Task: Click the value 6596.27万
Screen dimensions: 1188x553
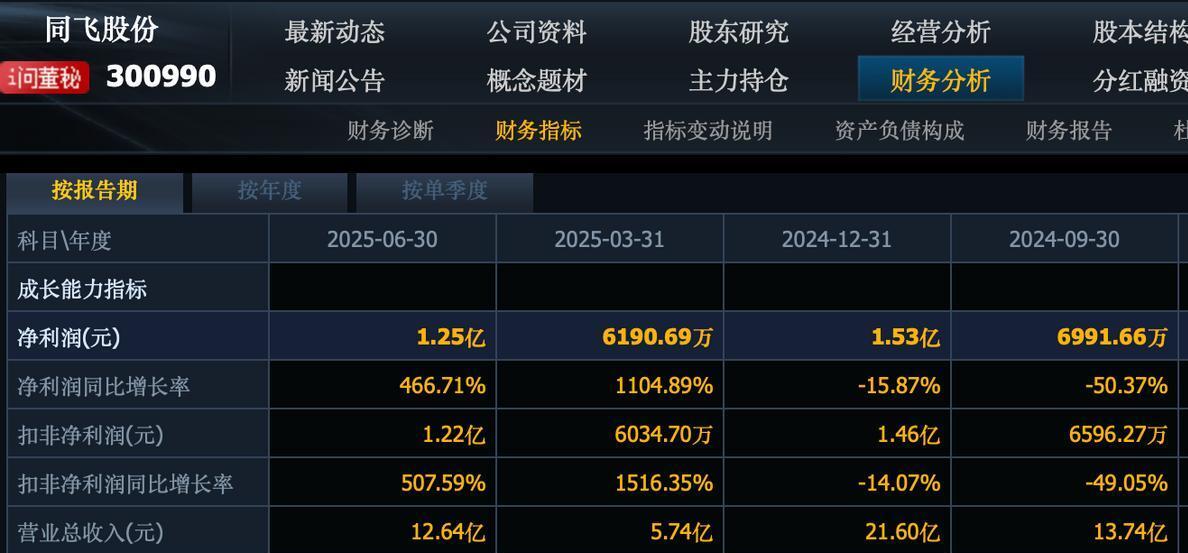Action: 1118,435
